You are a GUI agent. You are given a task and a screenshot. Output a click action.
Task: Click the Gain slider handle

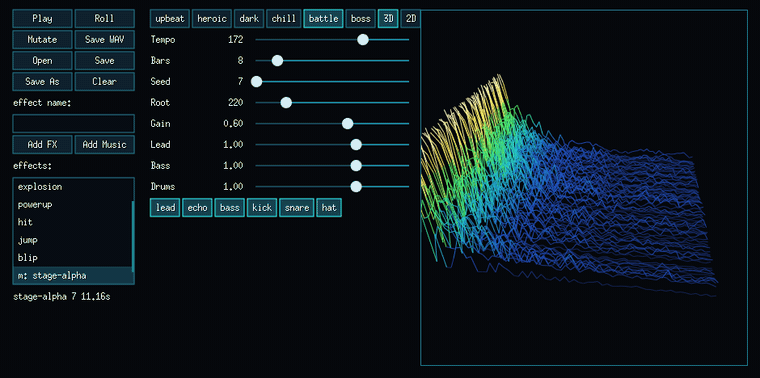pyautogui.click(x=347, y=124)
